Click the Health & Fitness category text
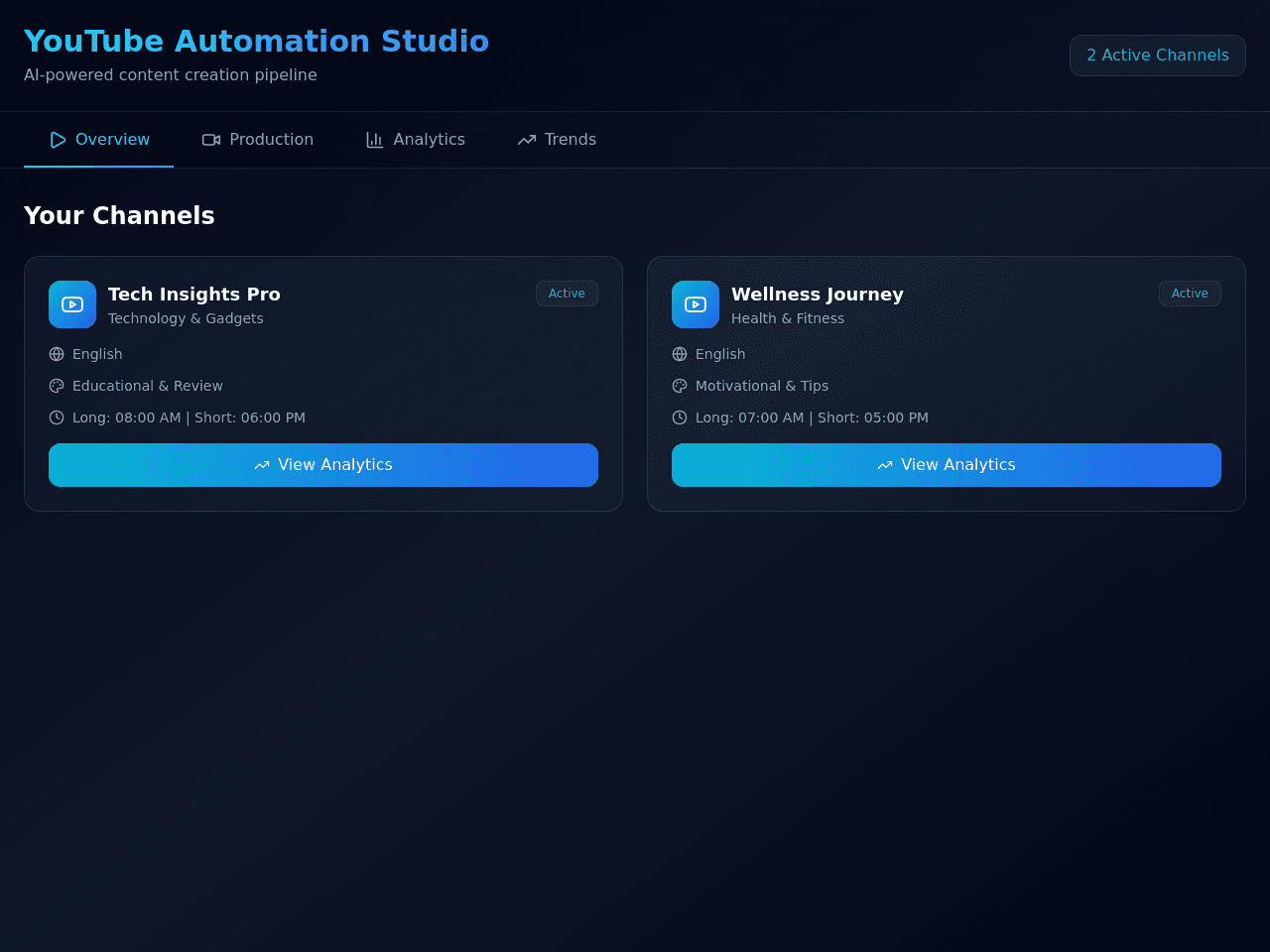Image resolution: width=1270 pixels, height=952 pixels. point(788,318)
